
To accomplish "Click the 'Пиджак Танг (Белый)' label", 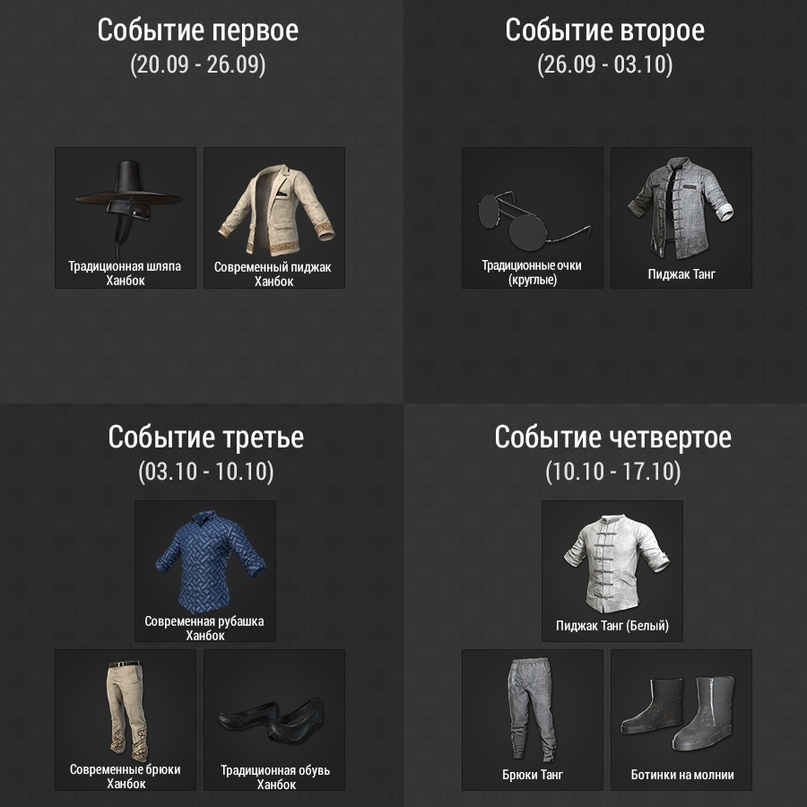I will 612,626.
